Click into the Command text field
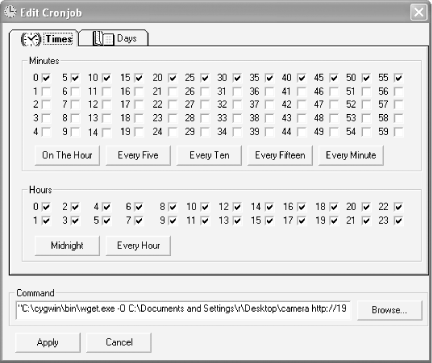 (183, 309)
